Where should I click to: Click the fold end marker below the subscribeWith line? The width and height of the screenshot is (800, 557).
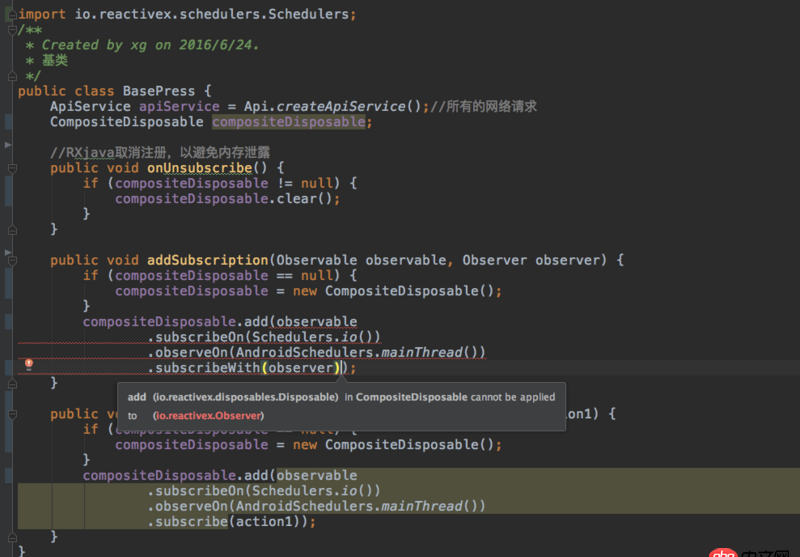(x=12, y=384)
